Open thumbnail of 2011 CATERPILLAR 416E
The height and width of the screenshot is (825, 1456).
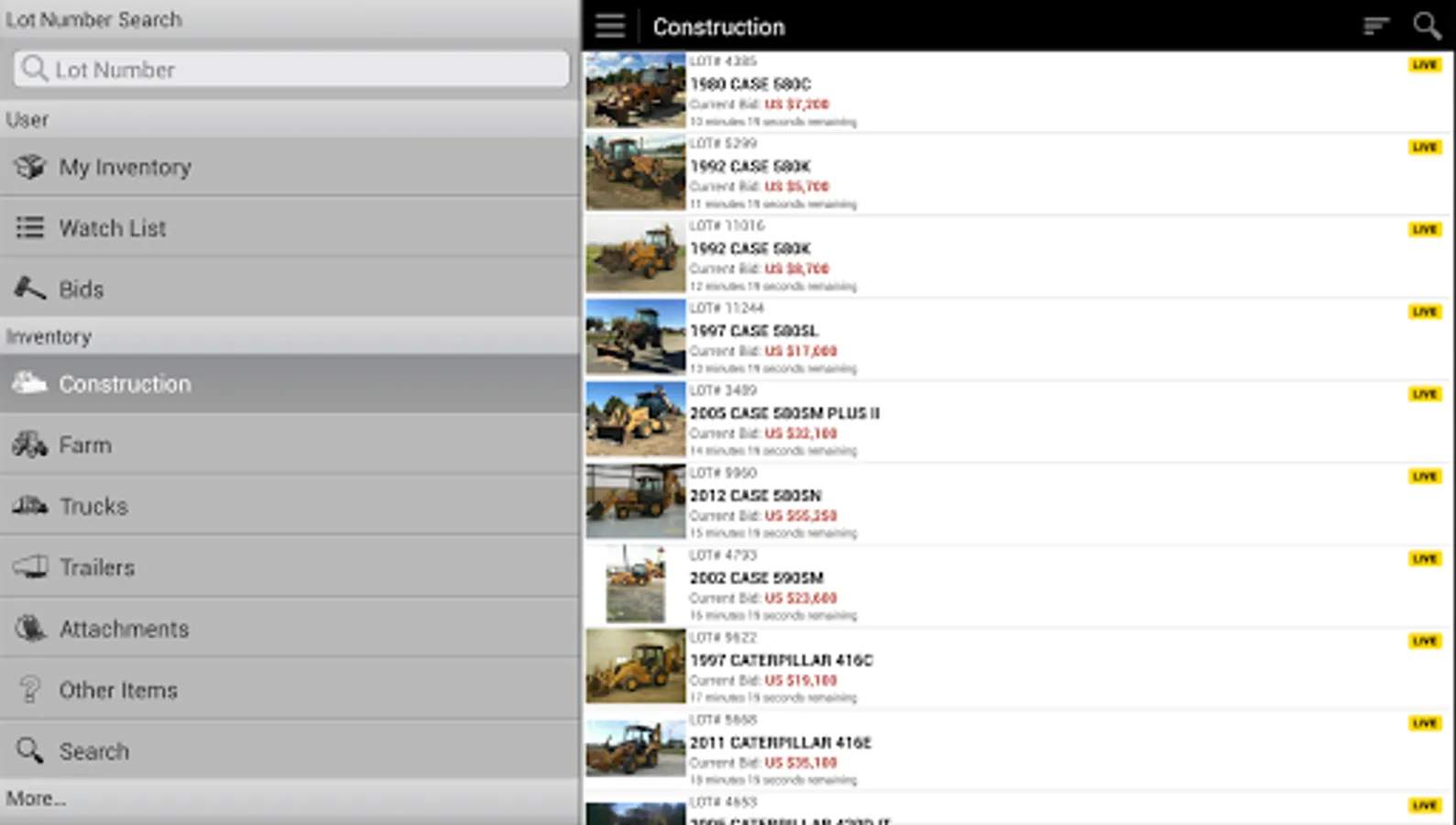point(636,749)
